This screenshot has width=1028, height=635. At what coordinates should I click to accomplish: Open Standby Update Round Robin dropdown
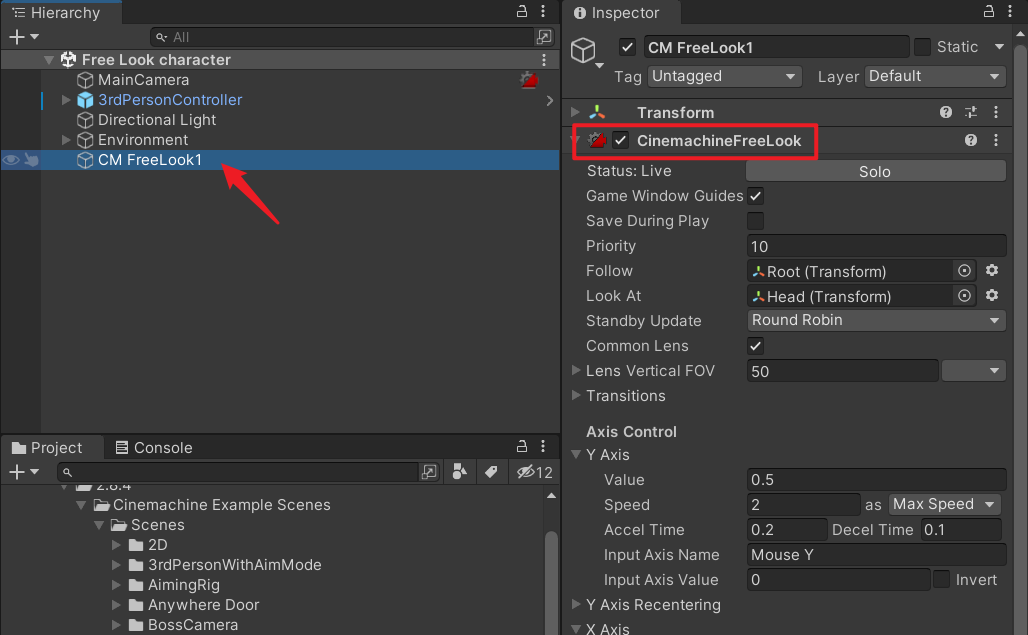(x=877, y=320)
